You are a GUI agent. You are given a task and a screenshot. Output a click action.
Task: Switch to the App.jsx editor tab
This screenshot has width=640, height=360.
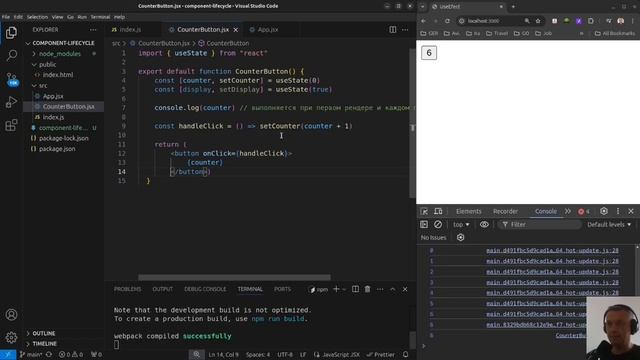click(x=268, y=30)
